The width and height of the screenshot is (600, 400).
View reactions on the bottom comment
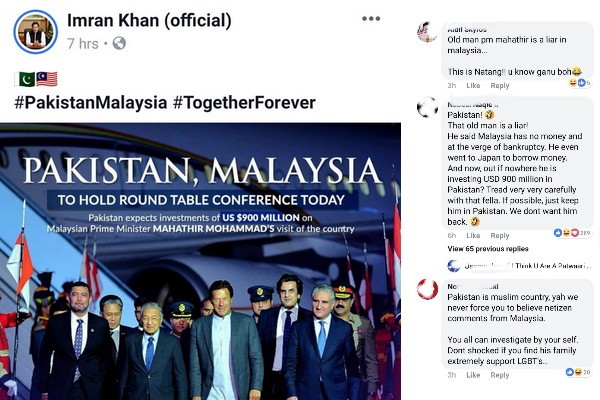(577, 371)
